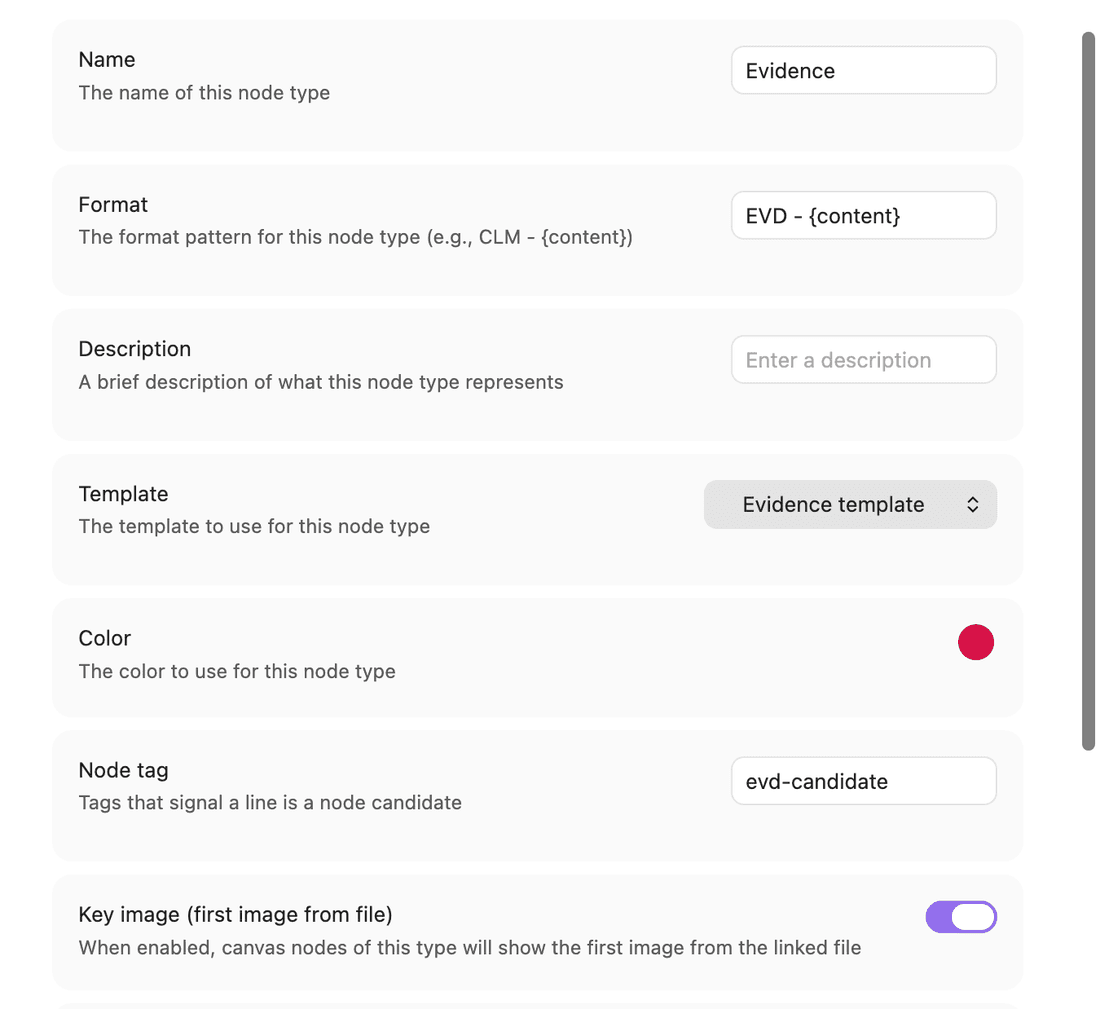Click the format pattern help text
Image resolution: width=1100 pixels, height=1009 pixels.
point(356,237)
